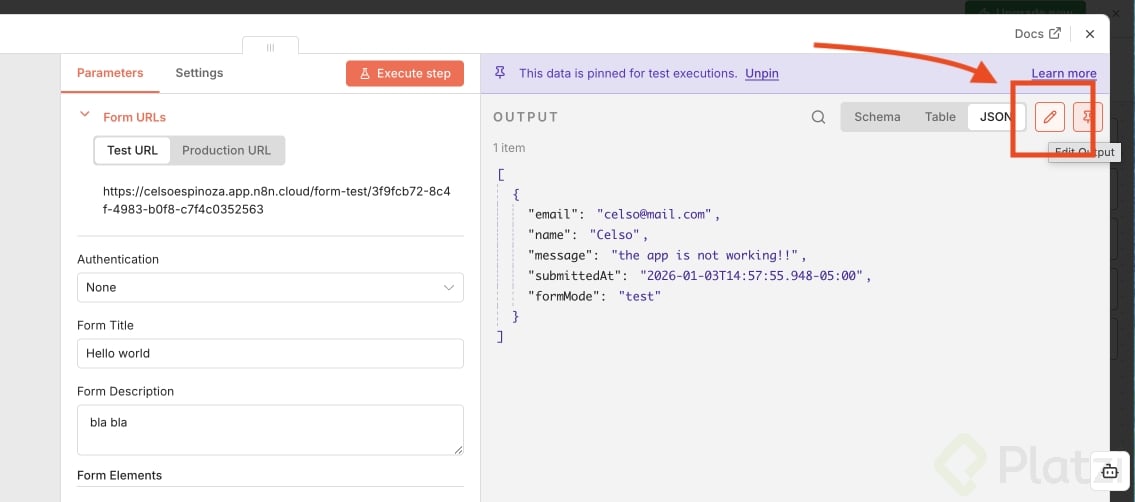Click the Execute step button
This screenshot has height=502, width=1135.
click(405, 73)
